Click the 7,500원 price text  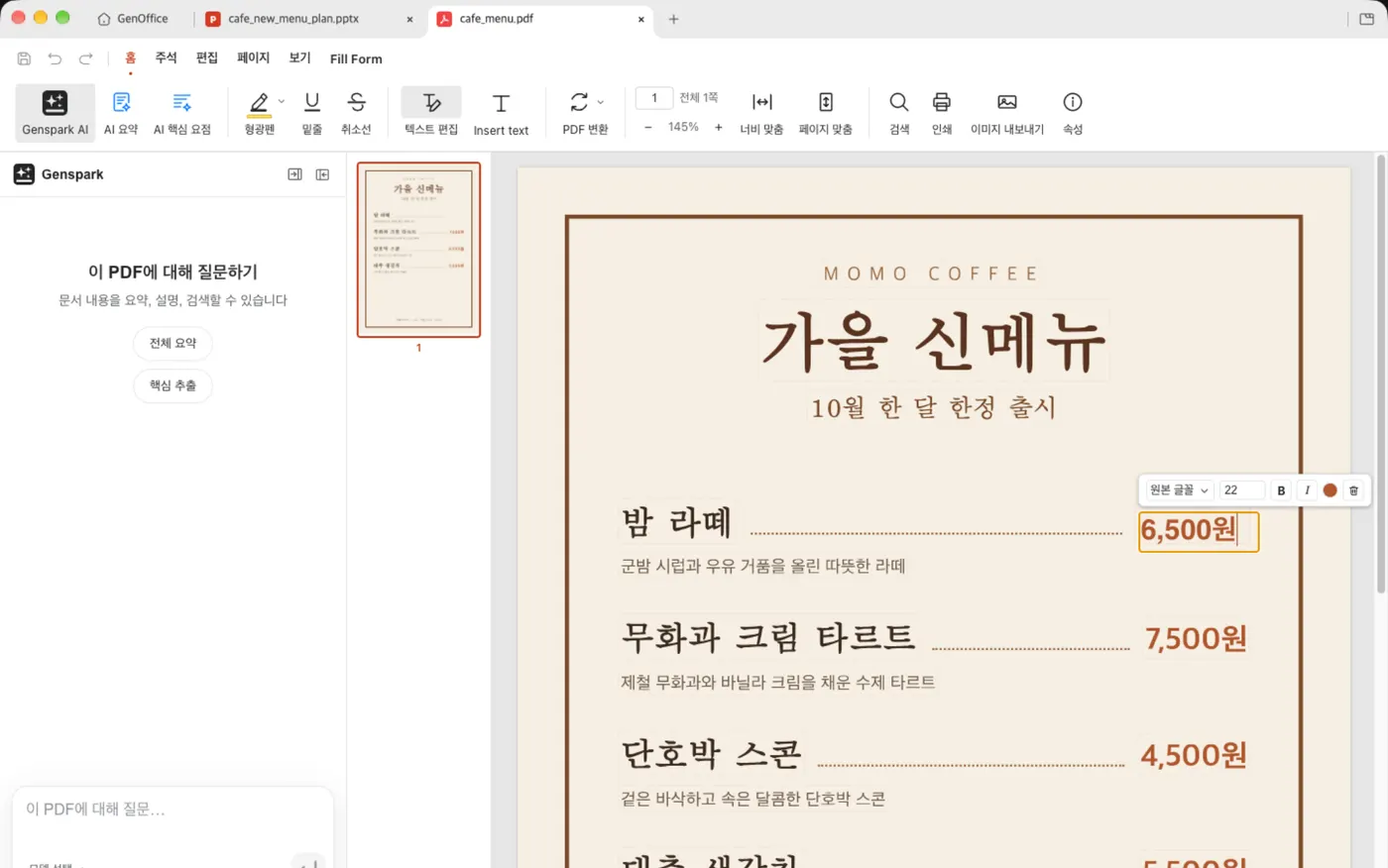point(1196,639)
